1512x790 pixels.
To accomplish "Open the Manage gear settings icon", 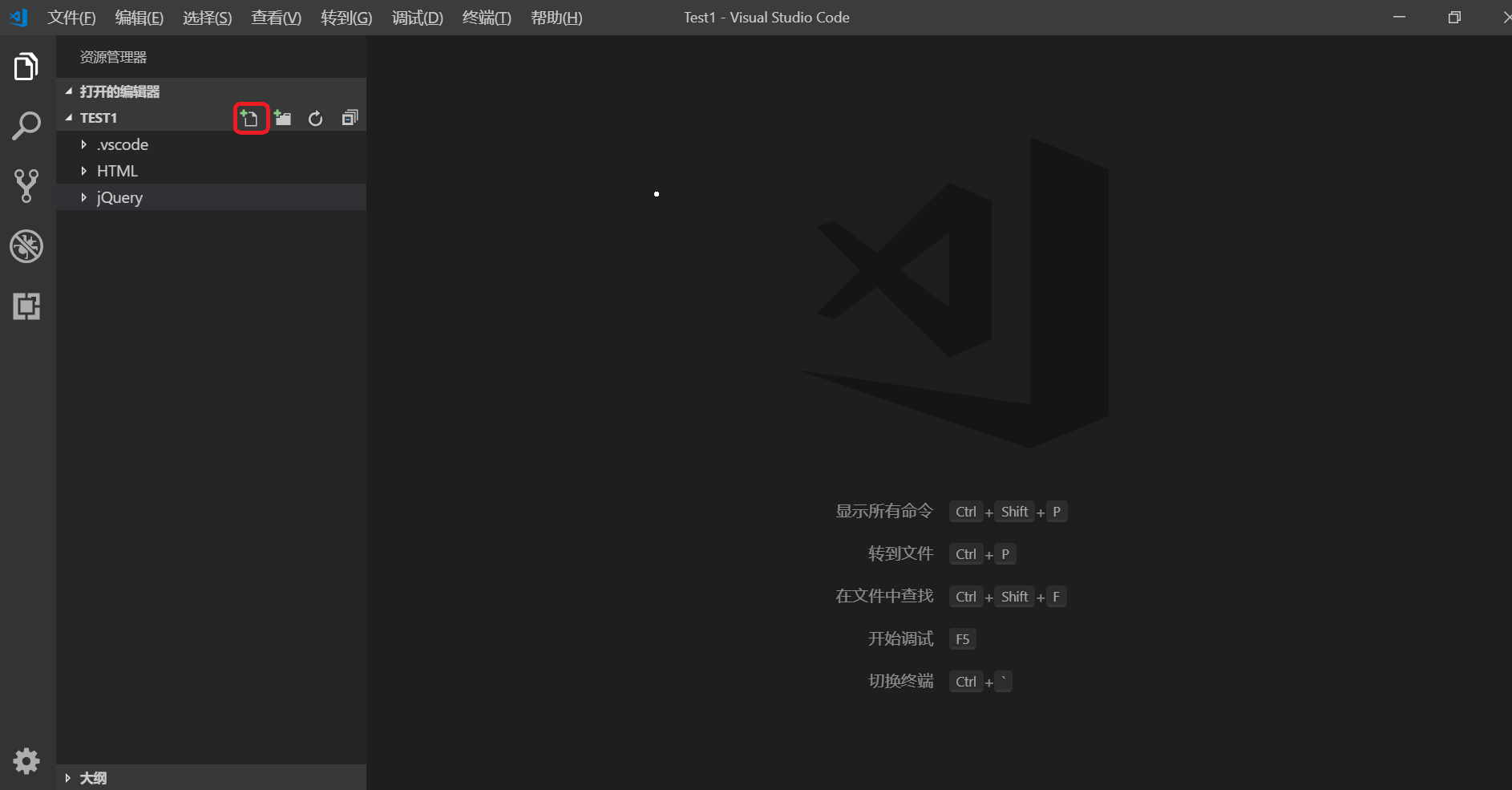I will point(26,760).
